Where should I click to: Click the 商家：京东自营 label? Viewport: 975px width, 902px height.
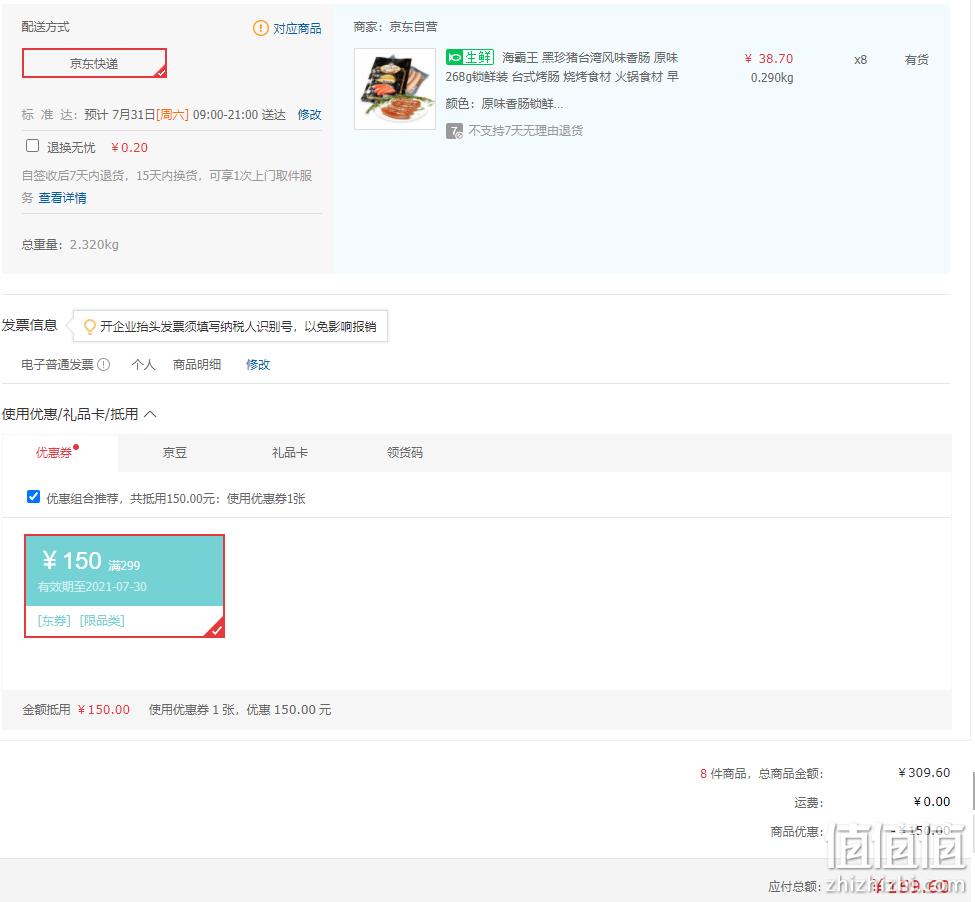(x=395, y=27)
